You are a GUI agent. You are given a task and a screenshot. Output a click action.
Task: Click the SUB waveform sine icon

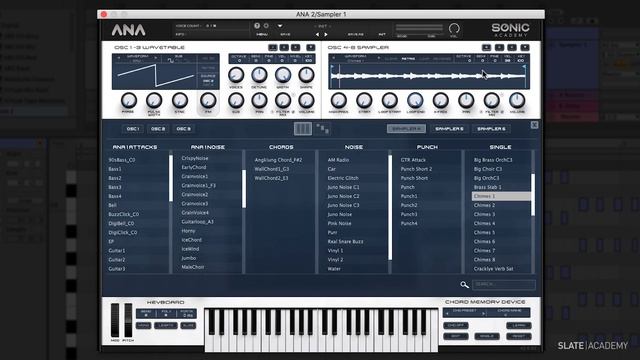point(171,61)
